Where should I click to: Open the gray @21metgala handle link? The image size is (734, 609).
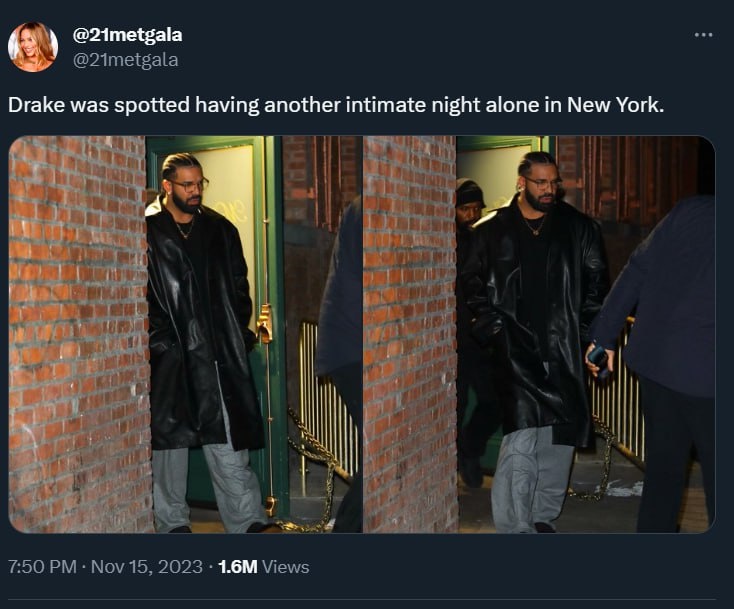tap(125, 59)
